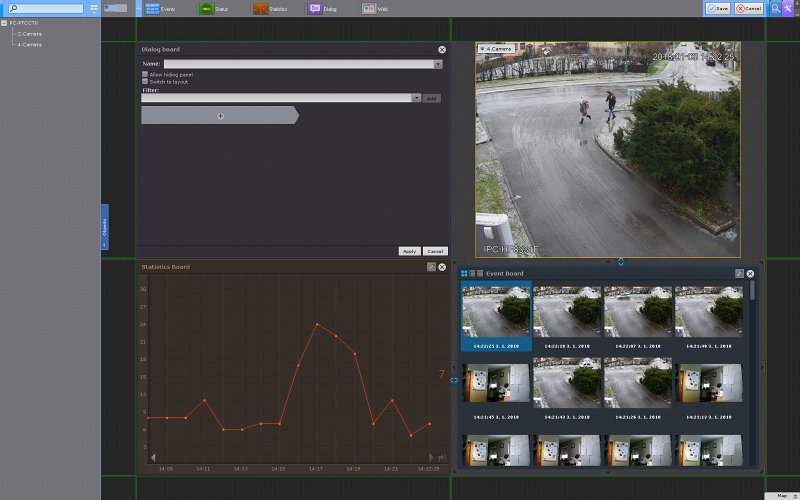This screenshot has width=800, height=500.
Task: Select 2.Camera in the tree
Action: 29,34
